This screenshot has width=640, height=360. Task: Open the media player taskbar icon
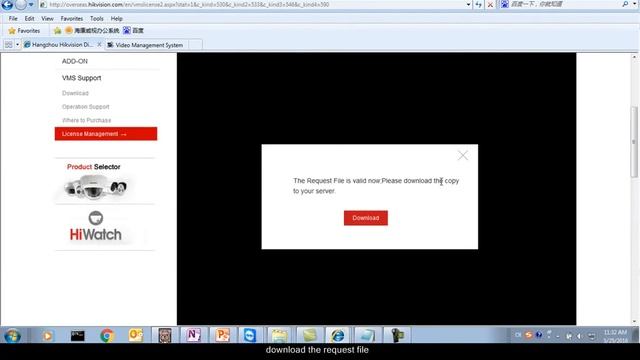47,336
